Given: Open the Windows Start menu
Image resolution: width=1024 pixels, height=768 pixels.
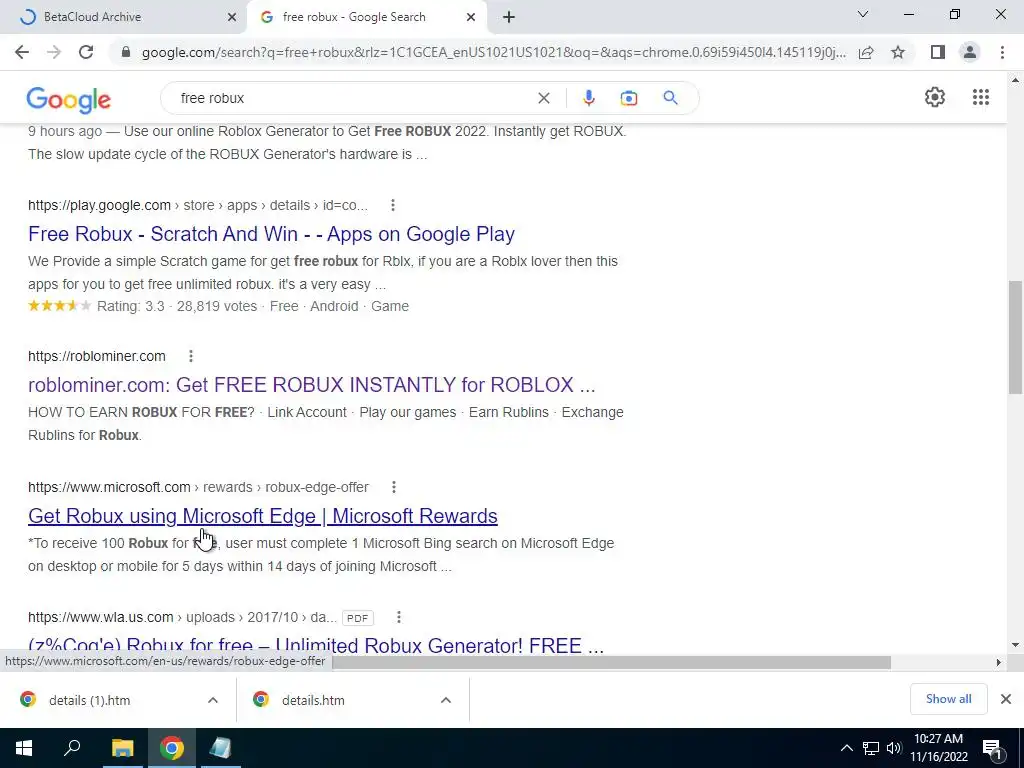Looking at the screenshot, I should point(24,748).
